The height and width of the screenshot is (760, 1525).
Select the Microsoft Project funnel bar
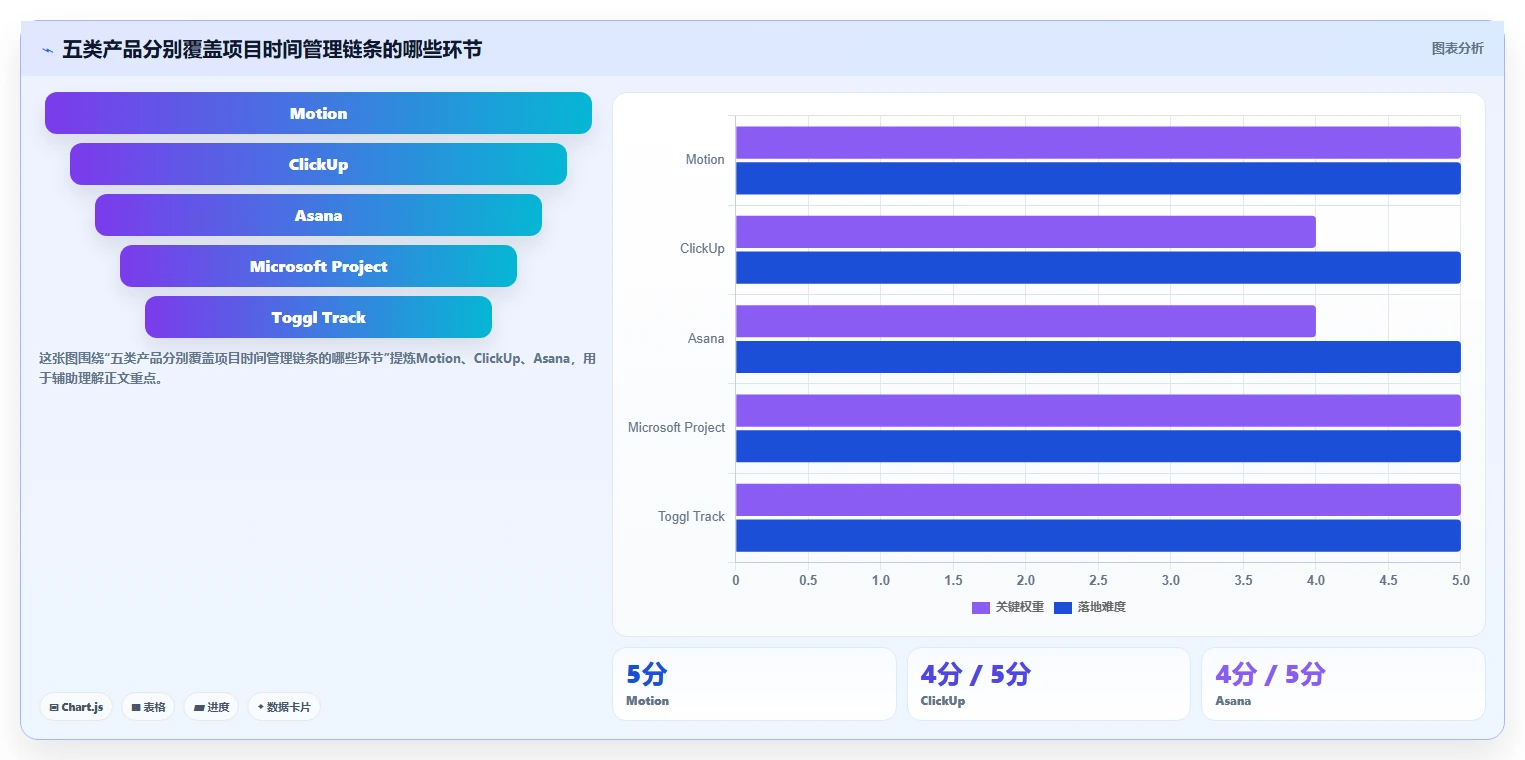pyautogui.click(x=318, y=266)
